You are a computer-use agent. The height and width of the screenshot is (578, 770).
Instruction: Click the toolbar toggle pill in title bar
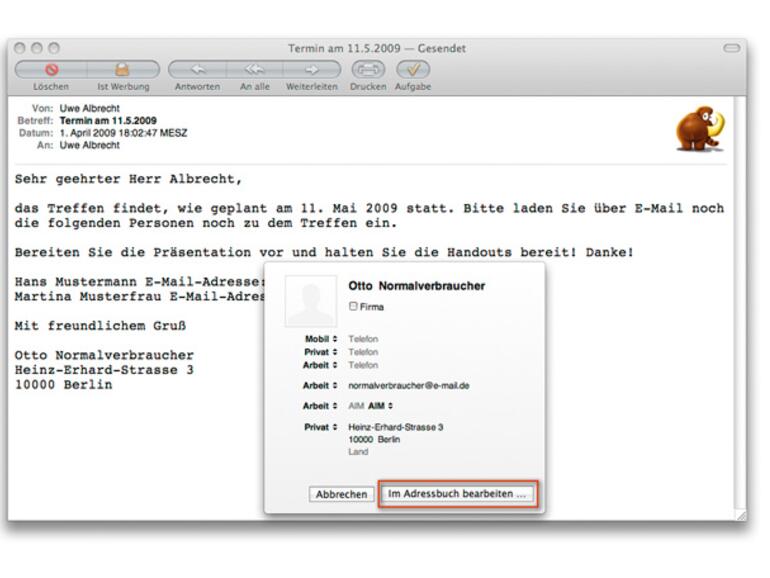(x=732, y=48)
